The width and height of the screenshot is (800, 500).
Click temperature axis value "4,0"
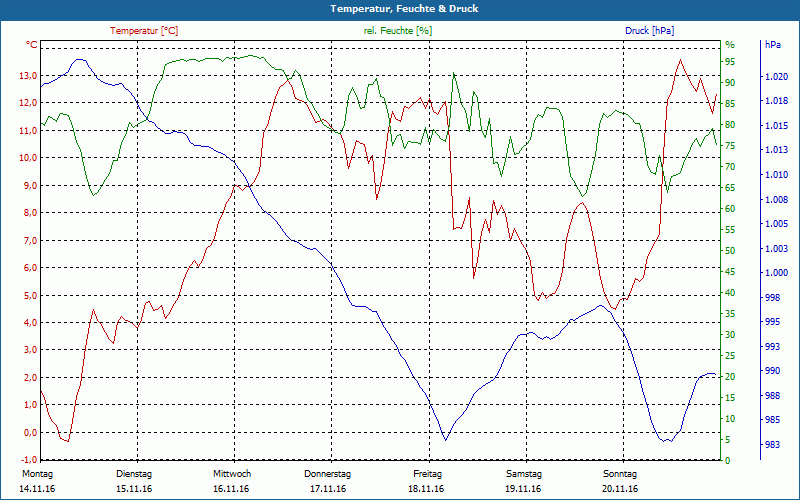click(x=29, y=322)
